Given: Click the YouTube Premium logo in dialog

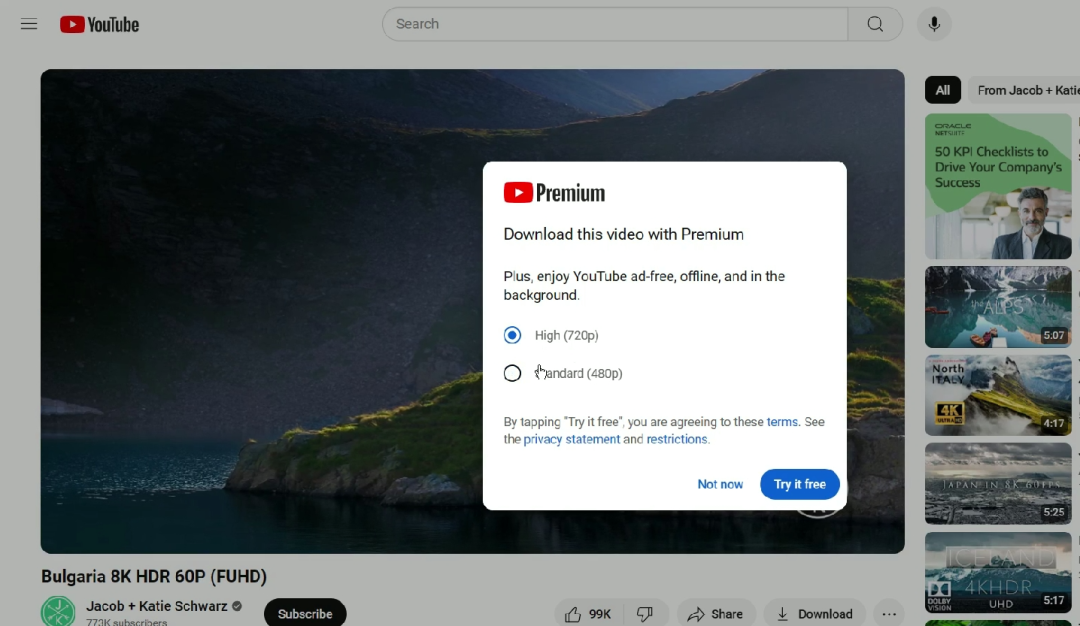Looking at the screenshot, I should [554, 193].
